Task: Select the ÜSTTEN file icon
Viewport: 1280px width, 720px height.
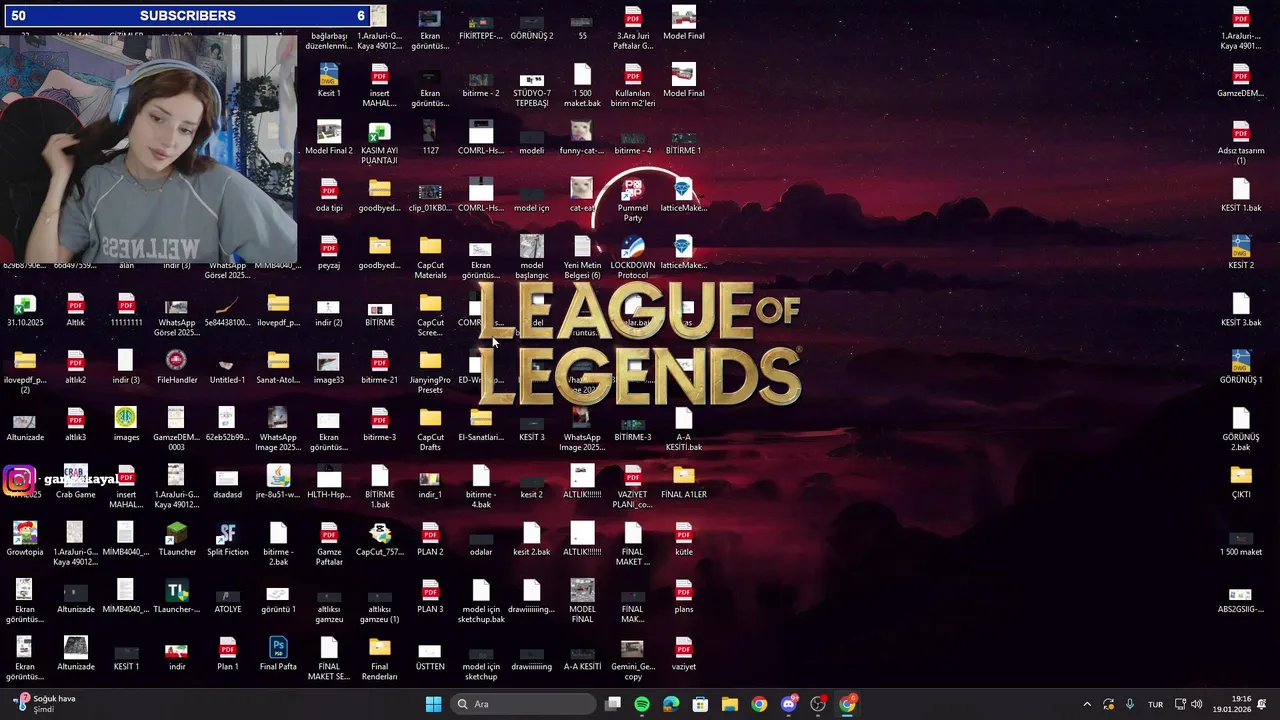Action: (430, 655)
